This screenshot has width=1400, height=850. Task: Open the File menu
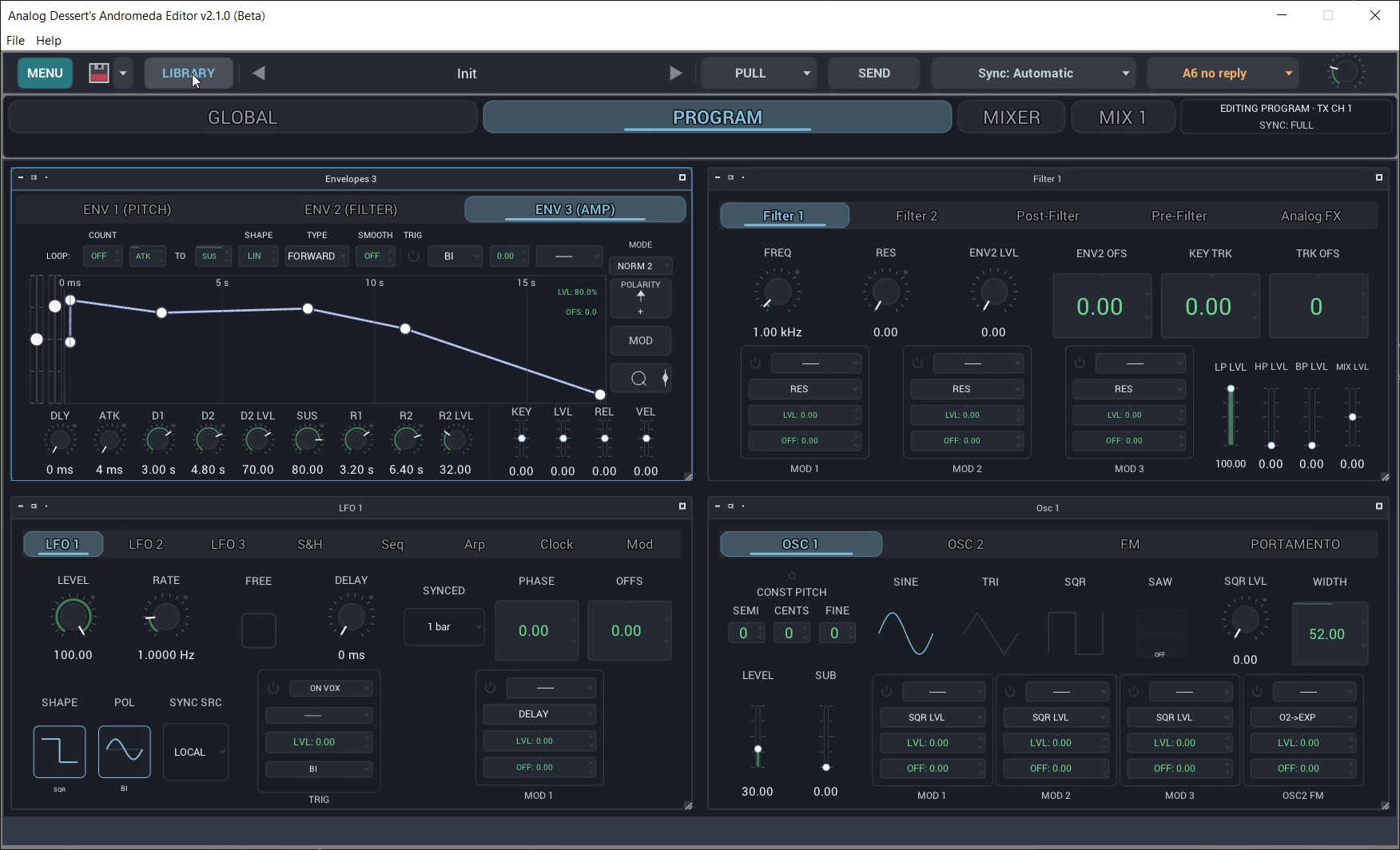click(15, 40)
